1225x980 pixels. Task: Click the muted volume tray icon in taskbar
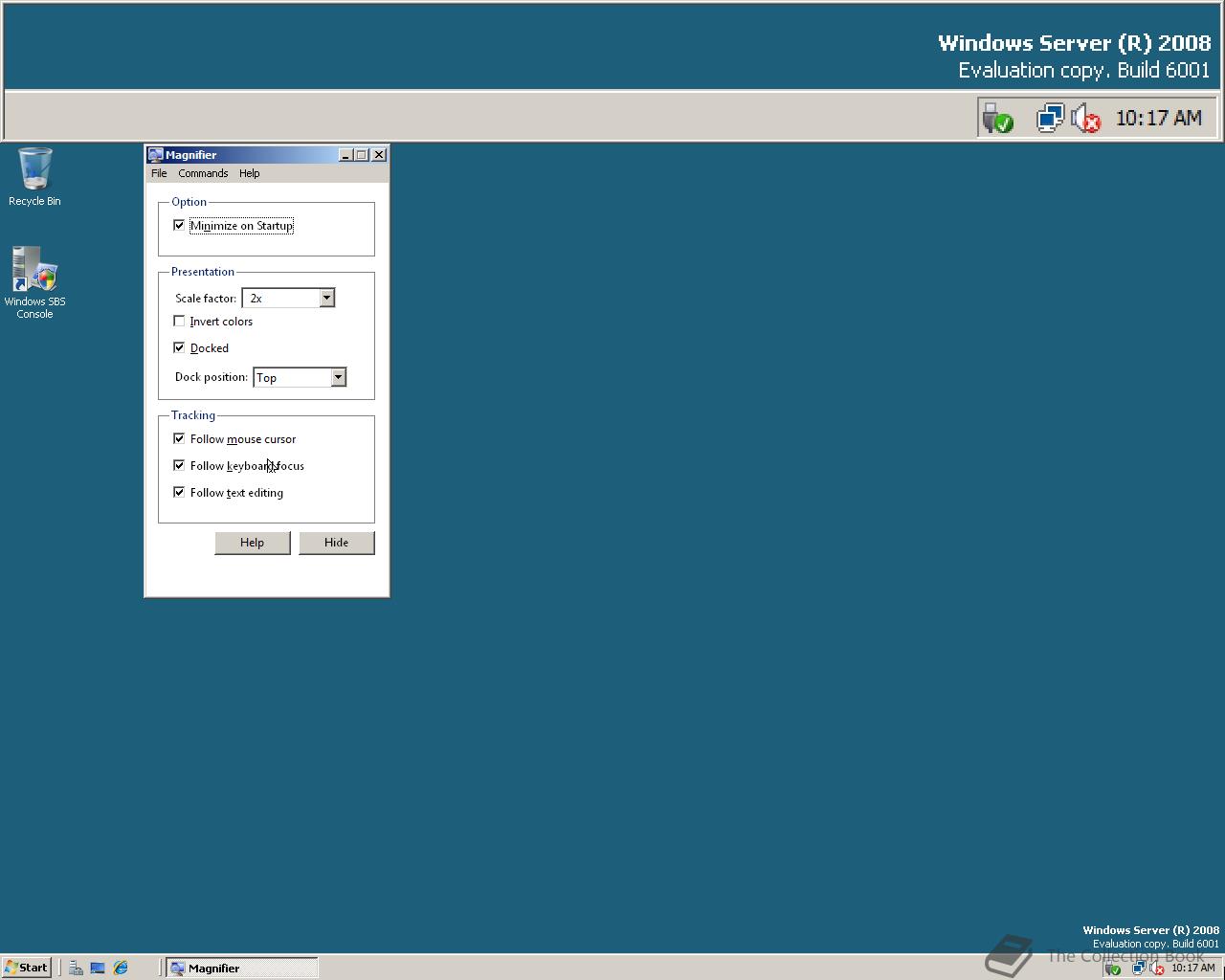[1157, 968]
